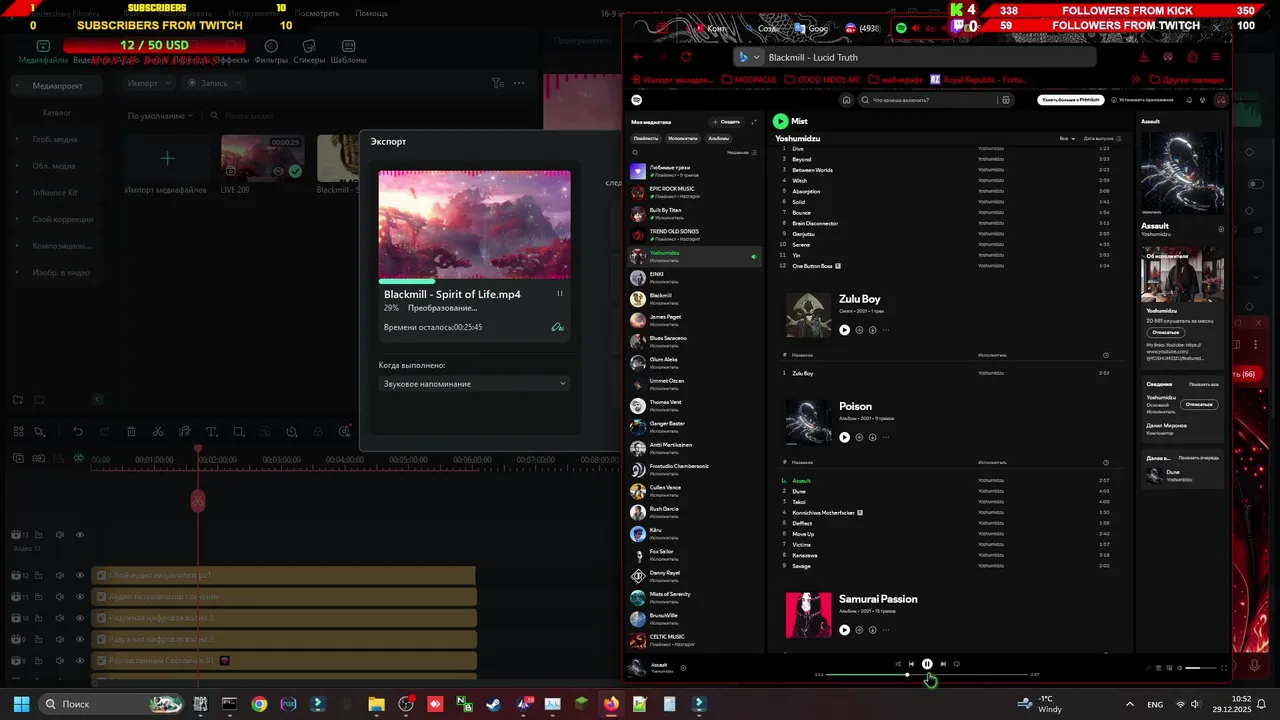Open Firefox from the taskbar
The height and width of the screenshot is (720, 1280).
(x=611, y=704)
